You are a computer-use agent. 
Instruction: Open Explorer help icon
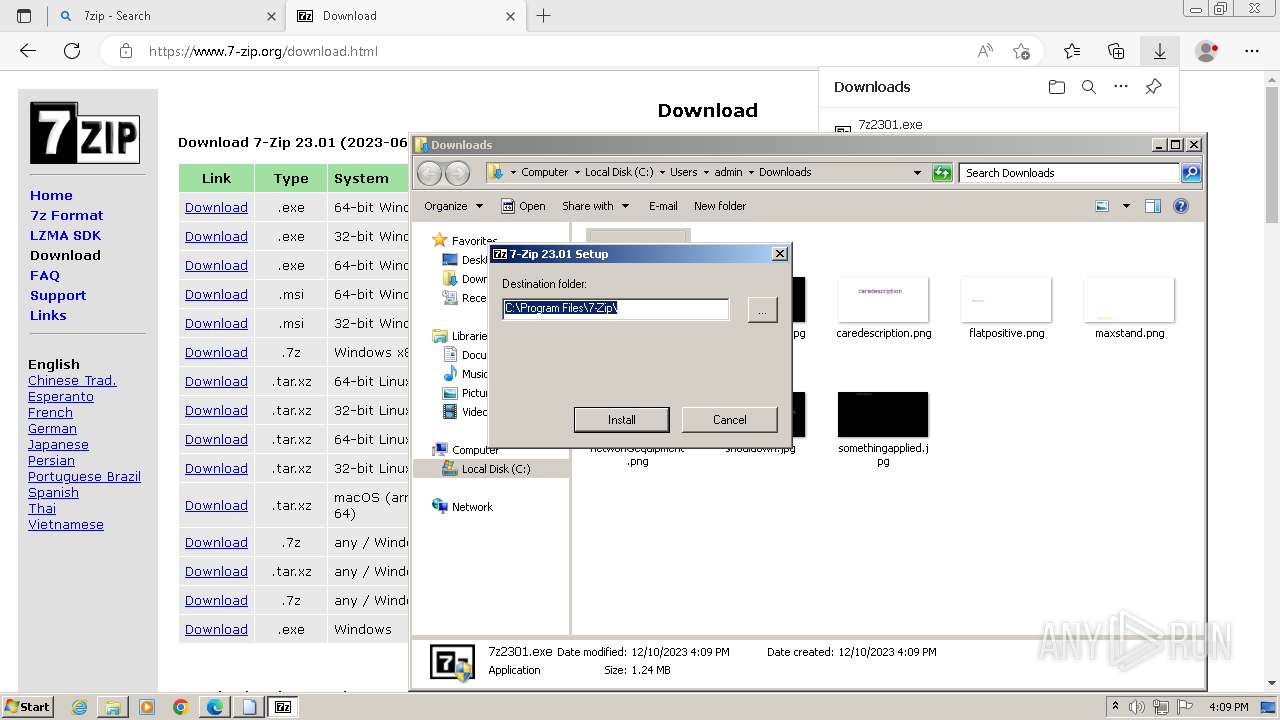[x=1181, y=206]
